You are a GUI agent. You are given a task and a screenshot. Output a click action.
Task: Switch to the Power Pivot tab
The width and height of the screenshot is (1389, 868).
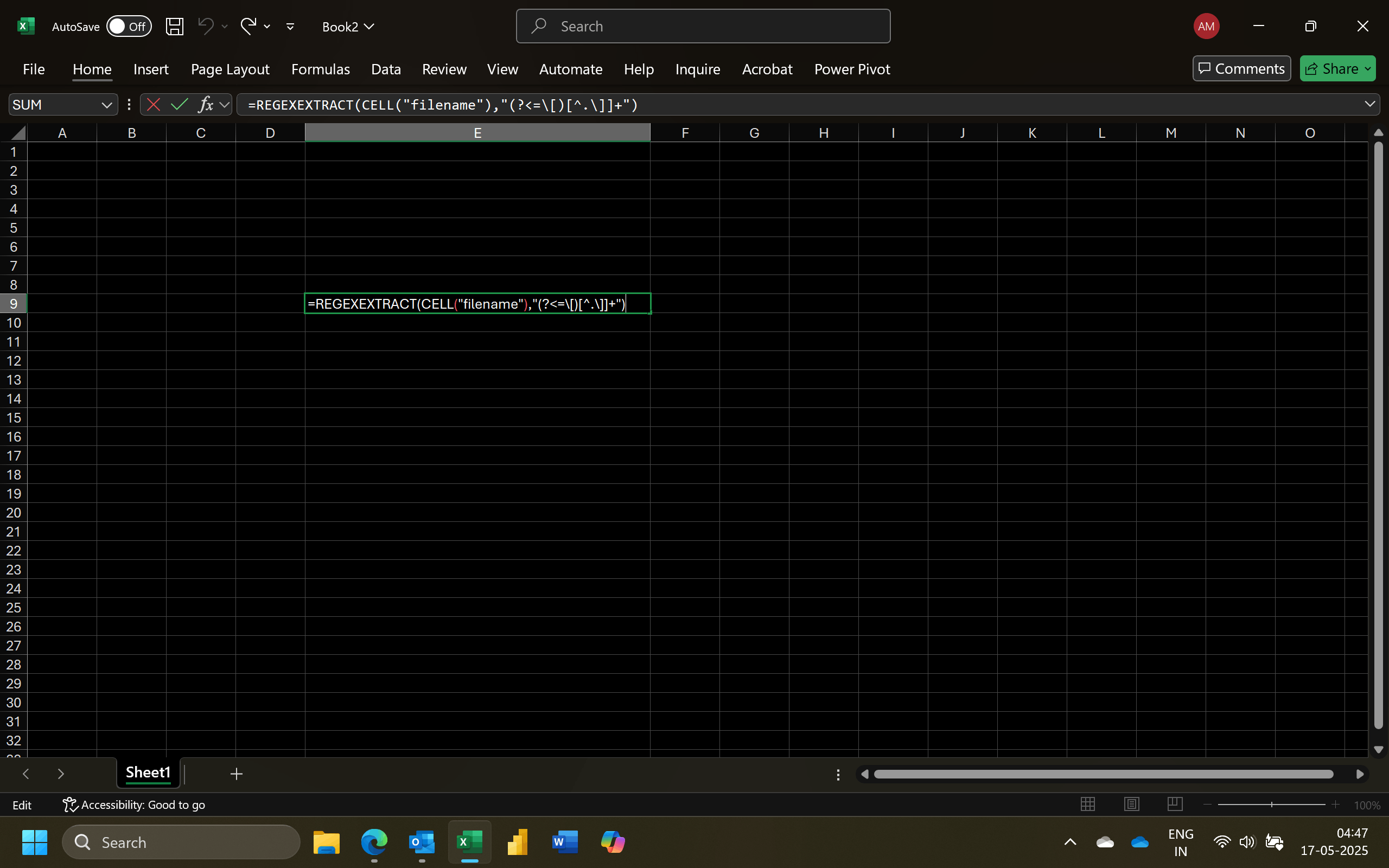pyautogui.click(x=852, y=69)
